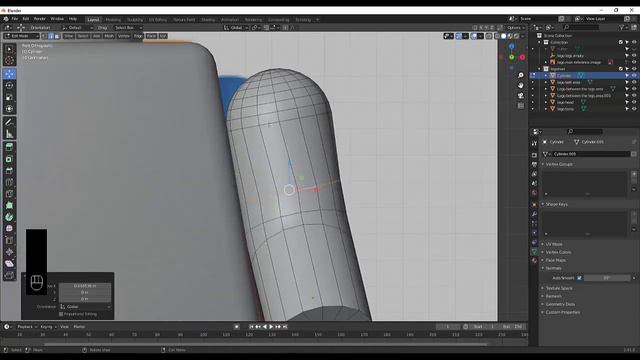Screen dimensions: 640x360
Task: Hide lego-torso object with its eye icon
Action: coord(634,109)
